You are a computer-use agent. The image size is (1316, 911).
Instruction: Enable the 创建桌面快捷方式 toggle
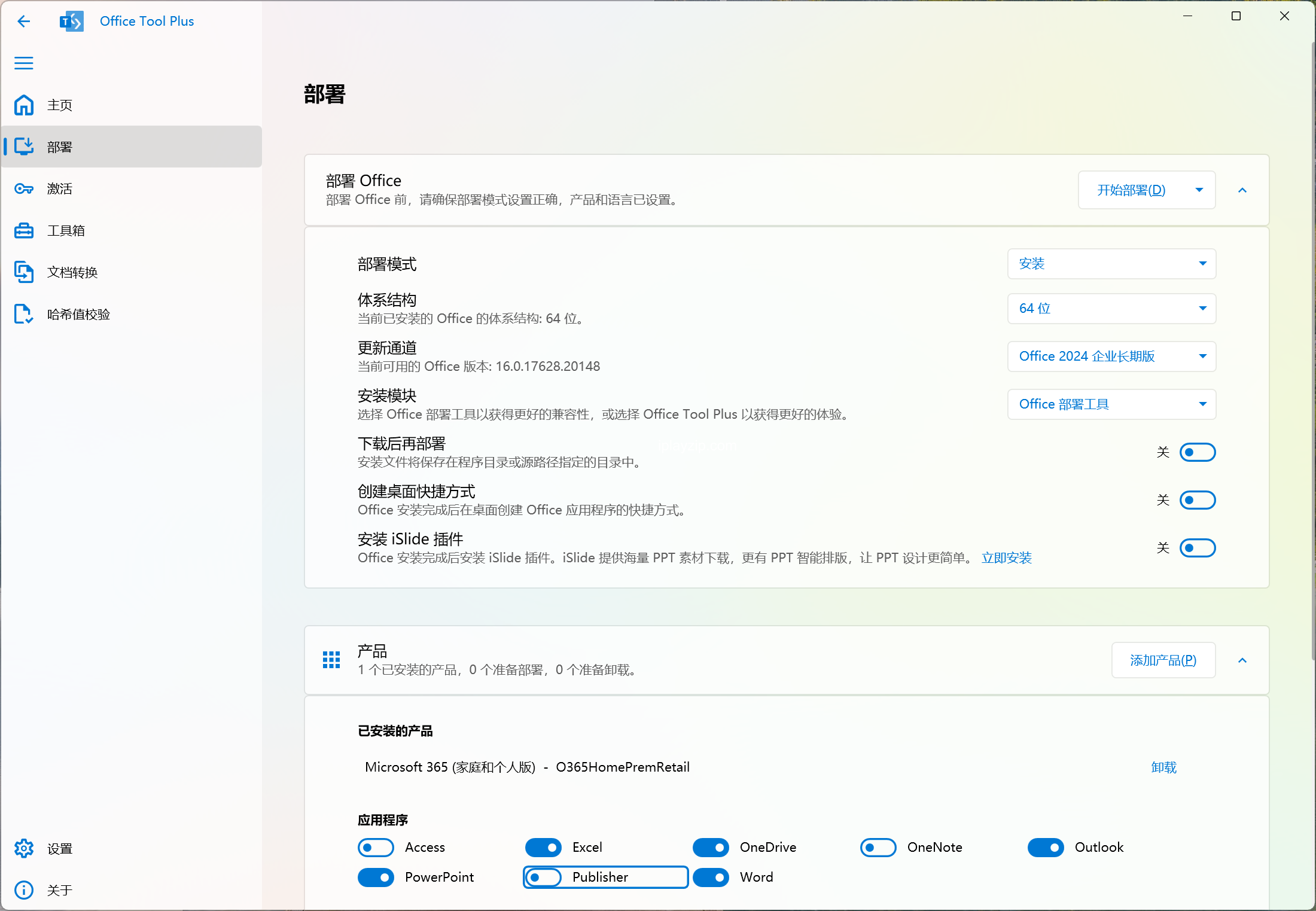pyautogui.click(x=1198, y=499)
